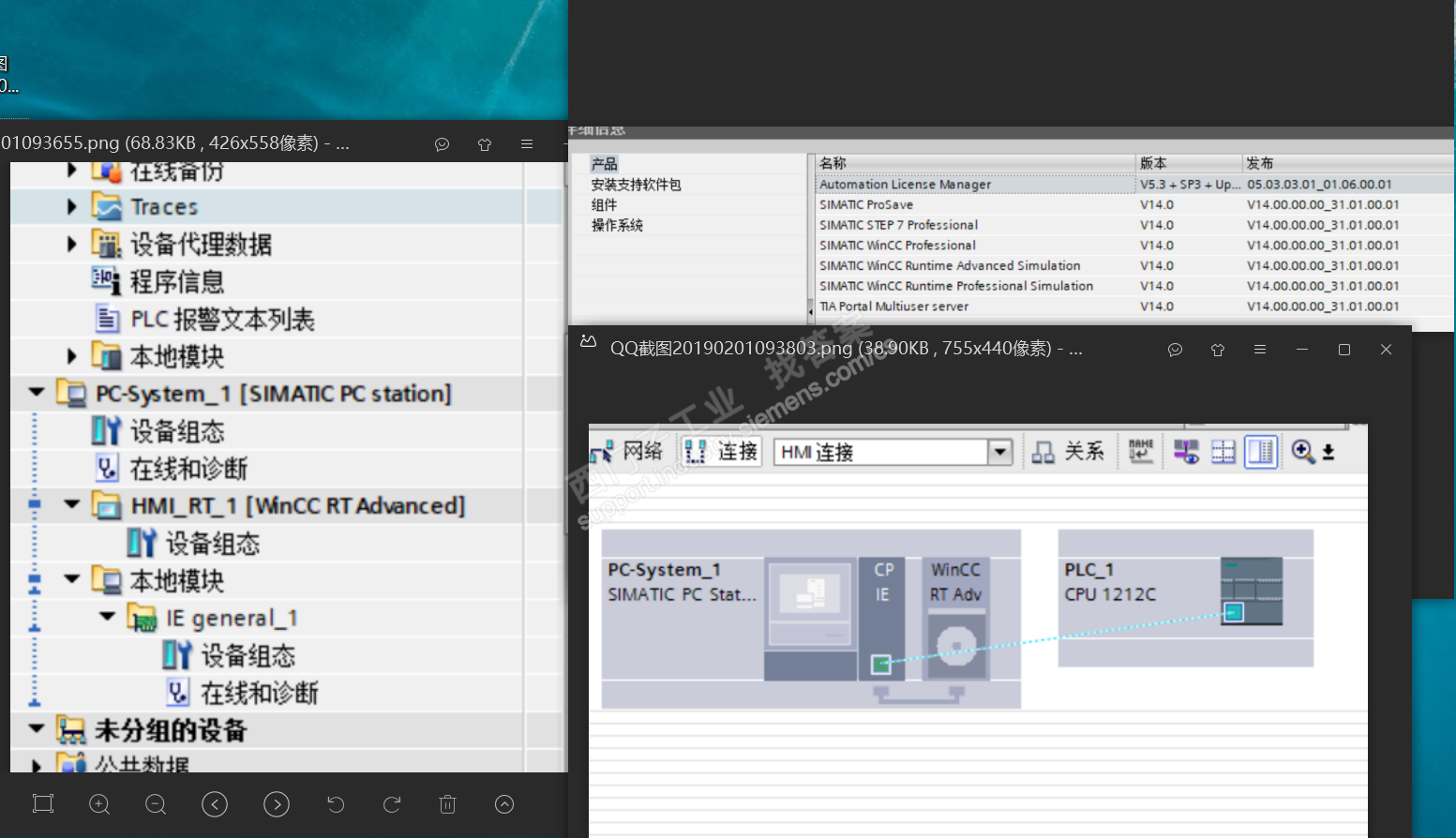
Task: Click the show address labels NAME icon
Action: coord(1141,452)
